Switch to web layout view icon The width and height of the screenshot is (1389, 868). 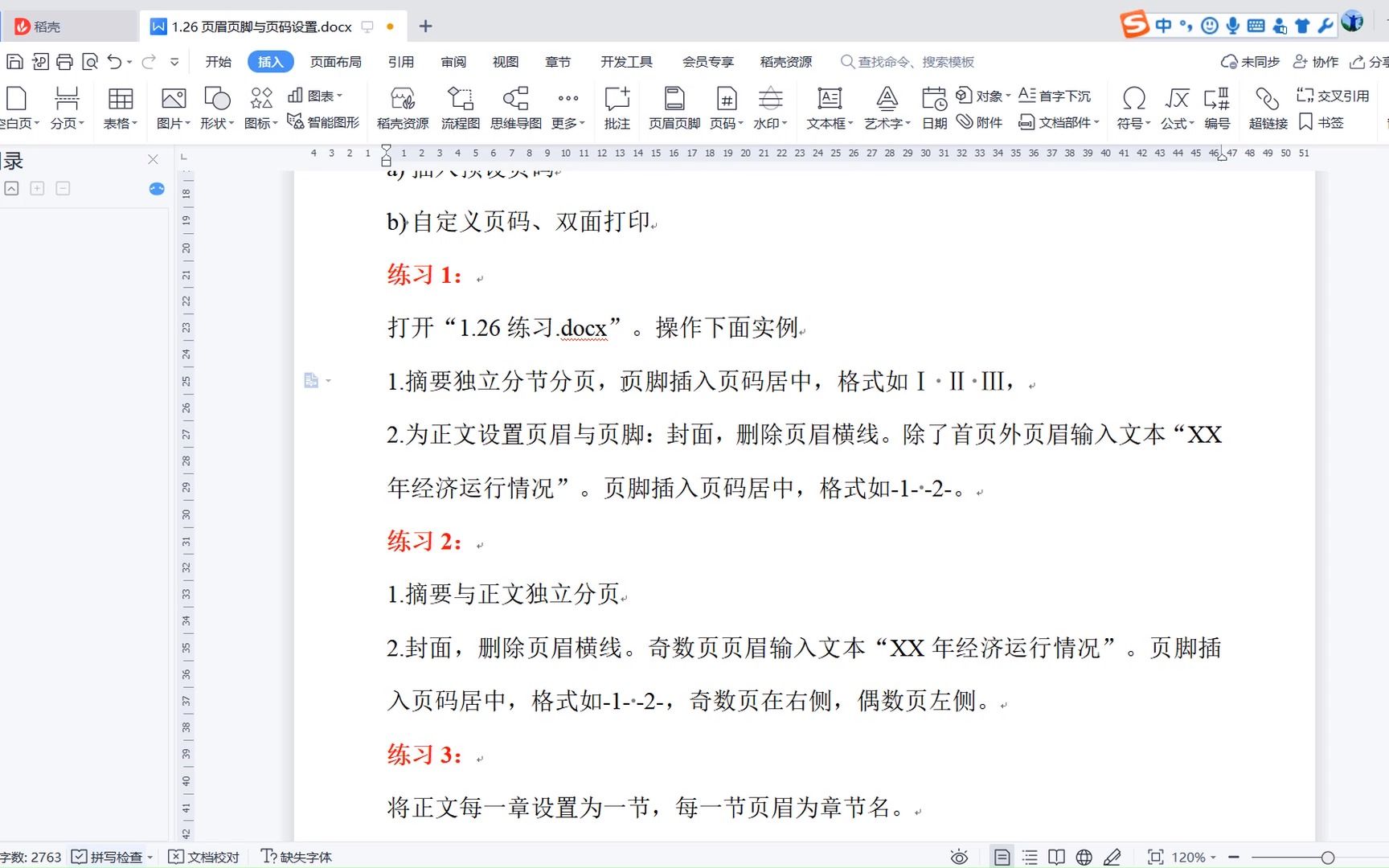(x=1084, y=858)
